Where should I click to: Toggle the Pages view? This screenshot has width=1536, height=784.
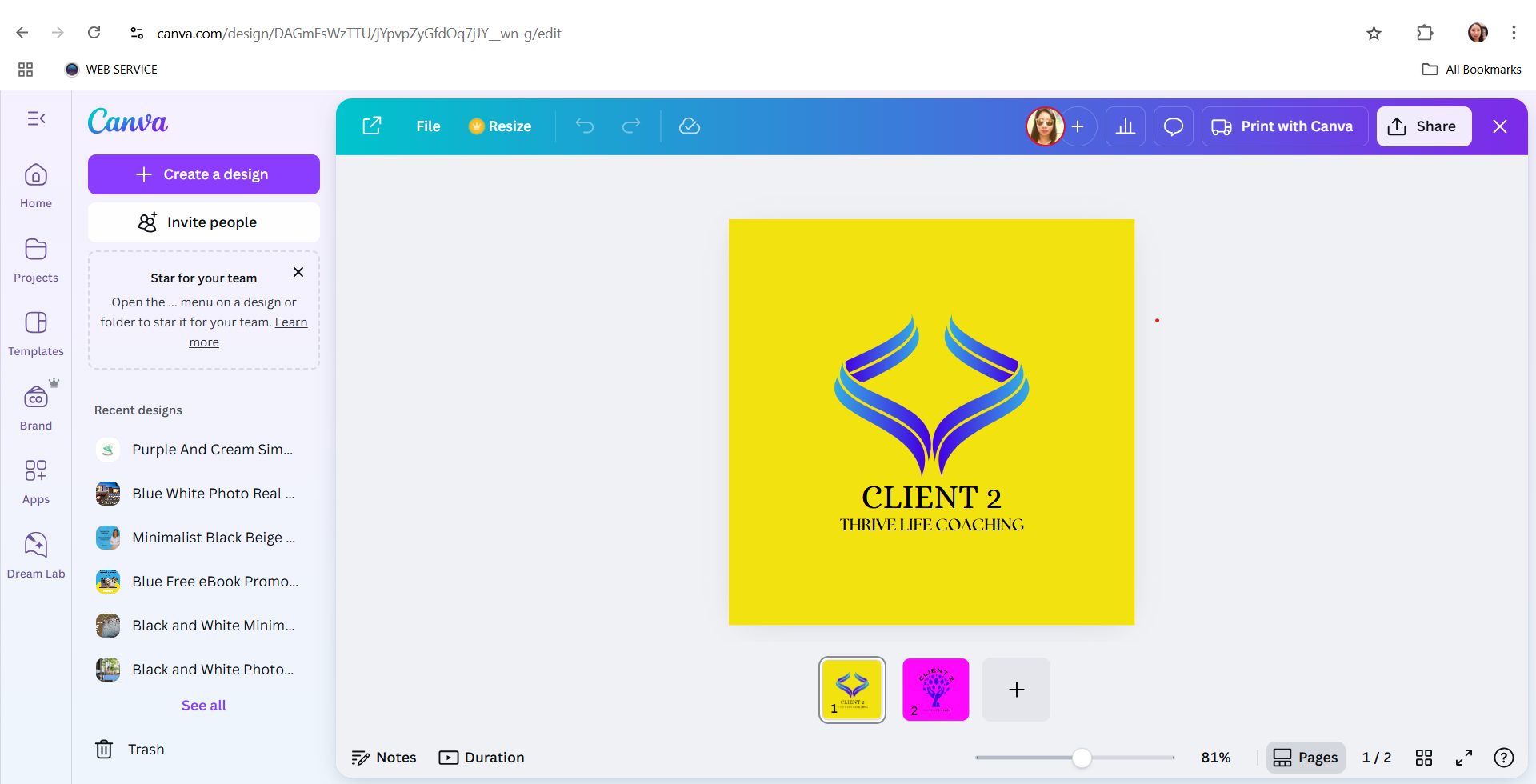1306,758
